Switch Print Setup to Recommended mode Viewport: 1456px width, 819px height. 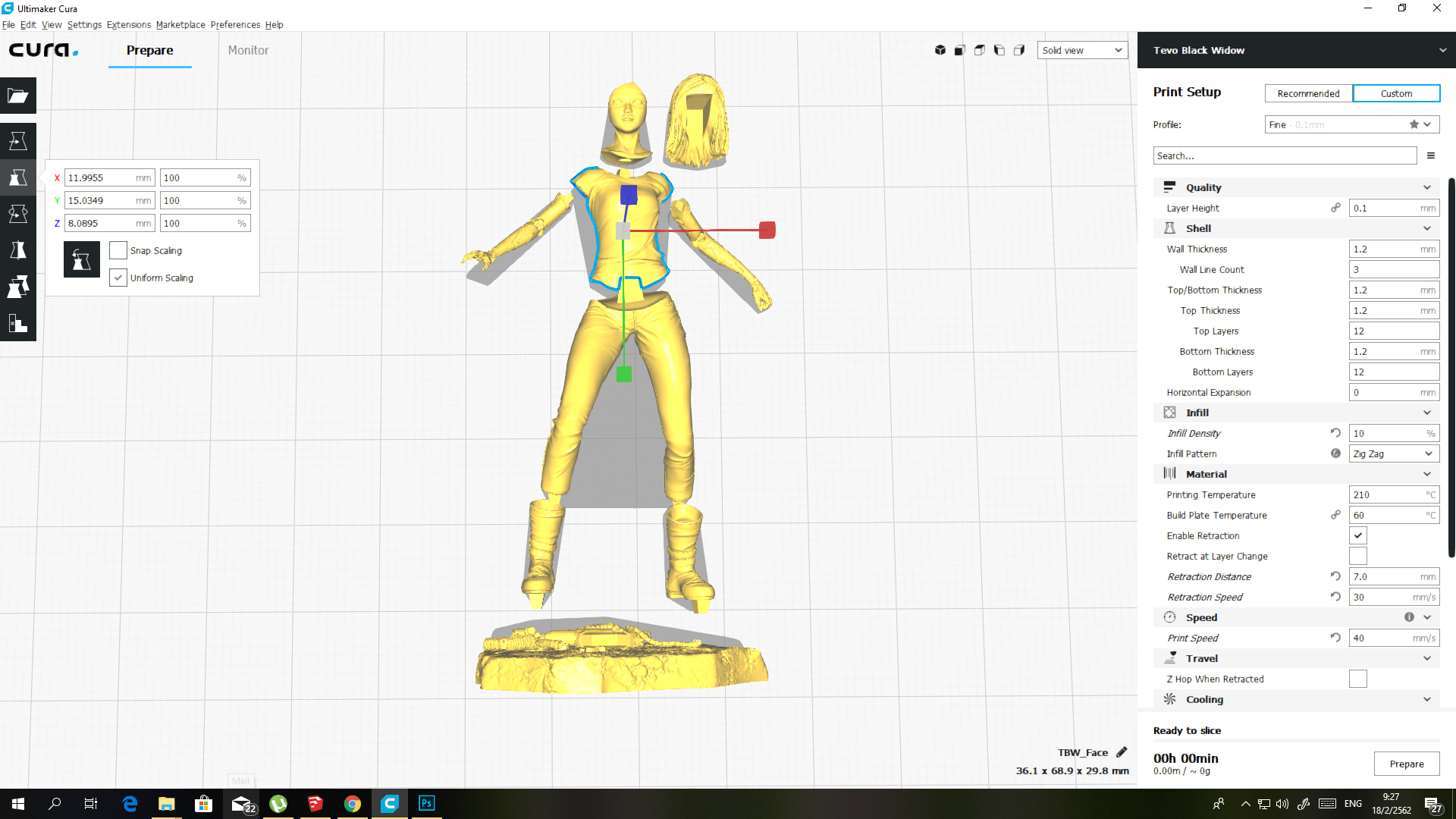[x=1309, y=93]
